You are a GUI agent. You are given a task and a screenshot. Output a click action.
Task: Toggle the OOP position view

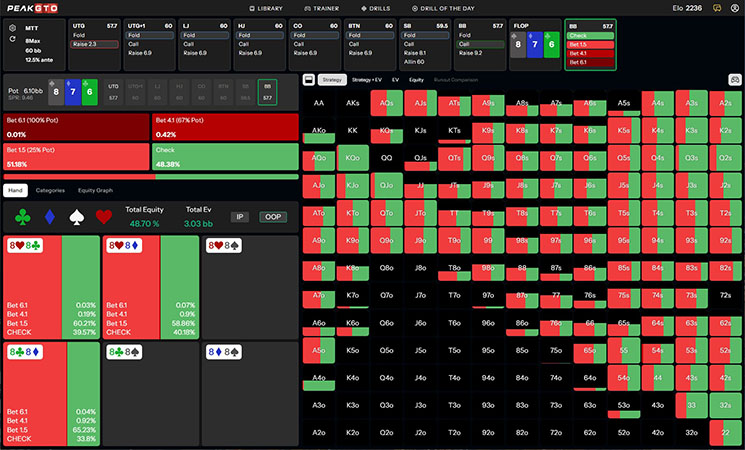[x=273, y=216]
